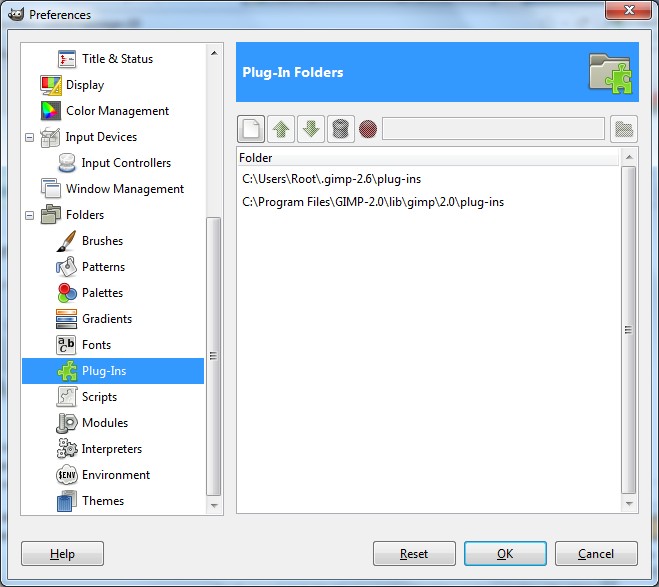Viewport: 659px width, 587px height.
Task: Open file chooser folder browse button
Action: (624, 129)
